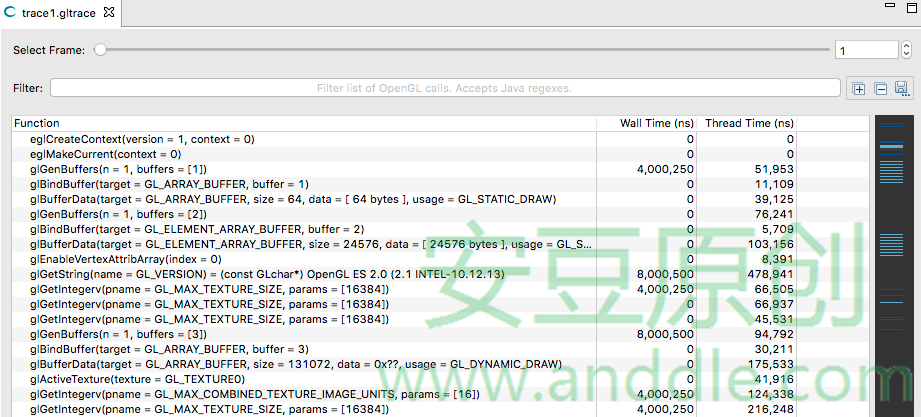
Task: Select the glActiveTexture GL_TEXTURE0 row
Action: click(x=440, y=379)
